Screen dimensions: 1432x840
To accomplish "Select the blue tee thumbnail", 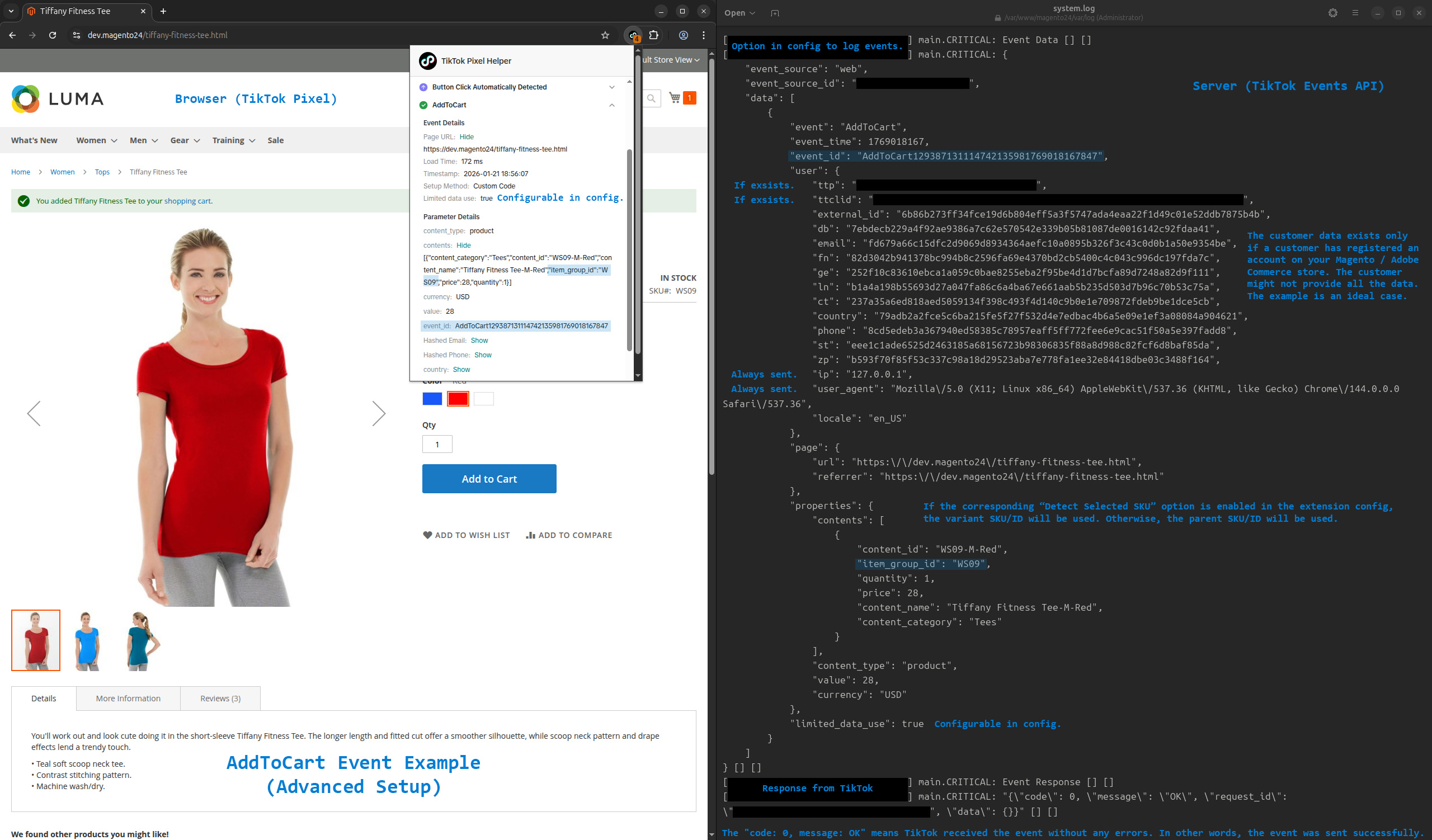I will click(x=87, y=640).
